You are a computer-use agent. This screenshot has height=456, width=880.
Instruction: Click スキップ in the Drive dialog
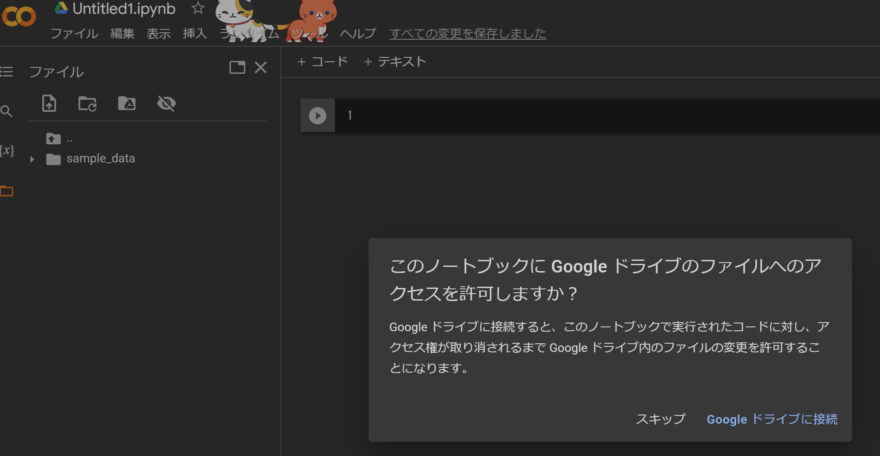661,419
